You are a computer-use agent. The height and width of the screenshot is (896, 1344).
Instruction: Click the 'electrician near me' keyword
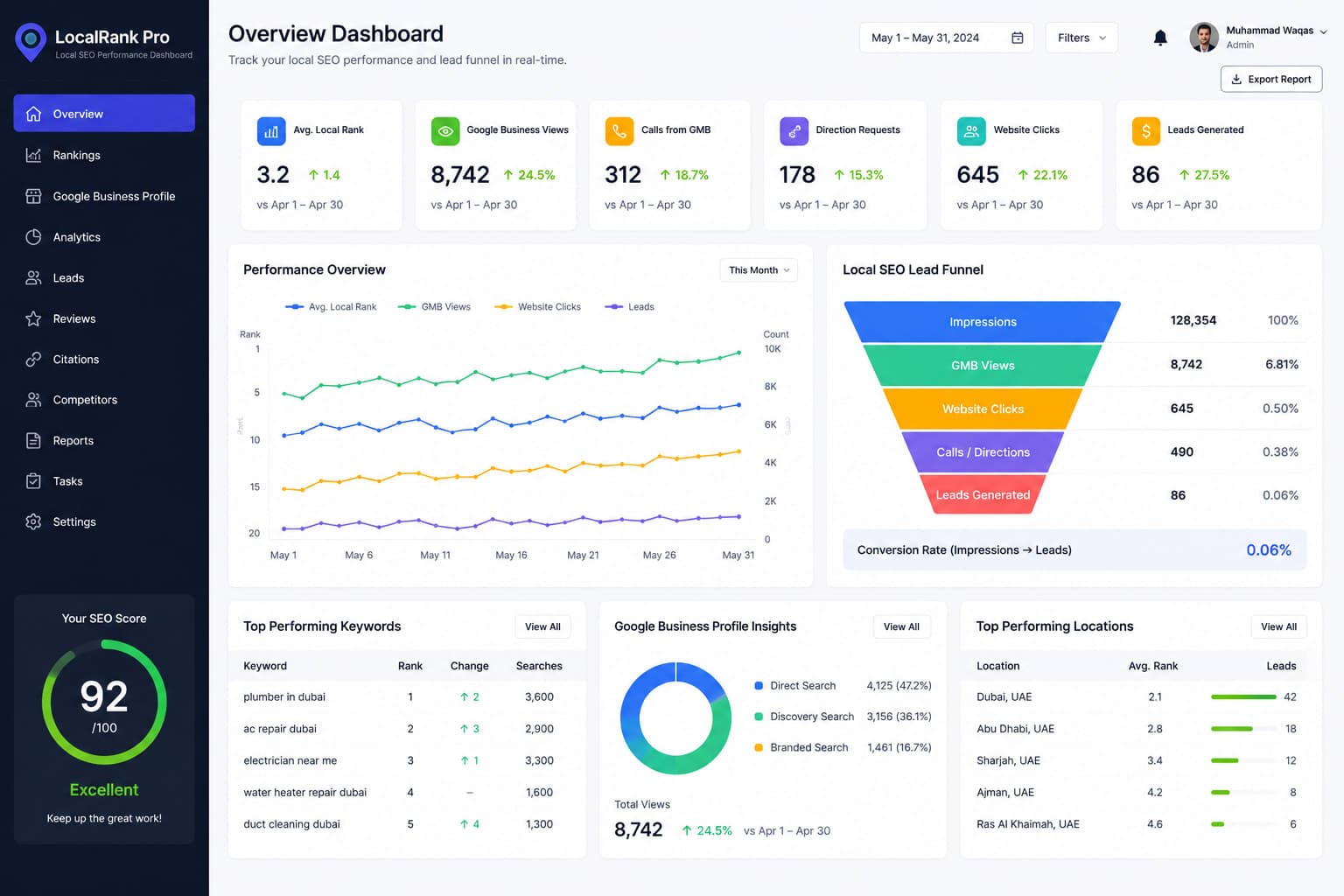click(x=290, y=760)
